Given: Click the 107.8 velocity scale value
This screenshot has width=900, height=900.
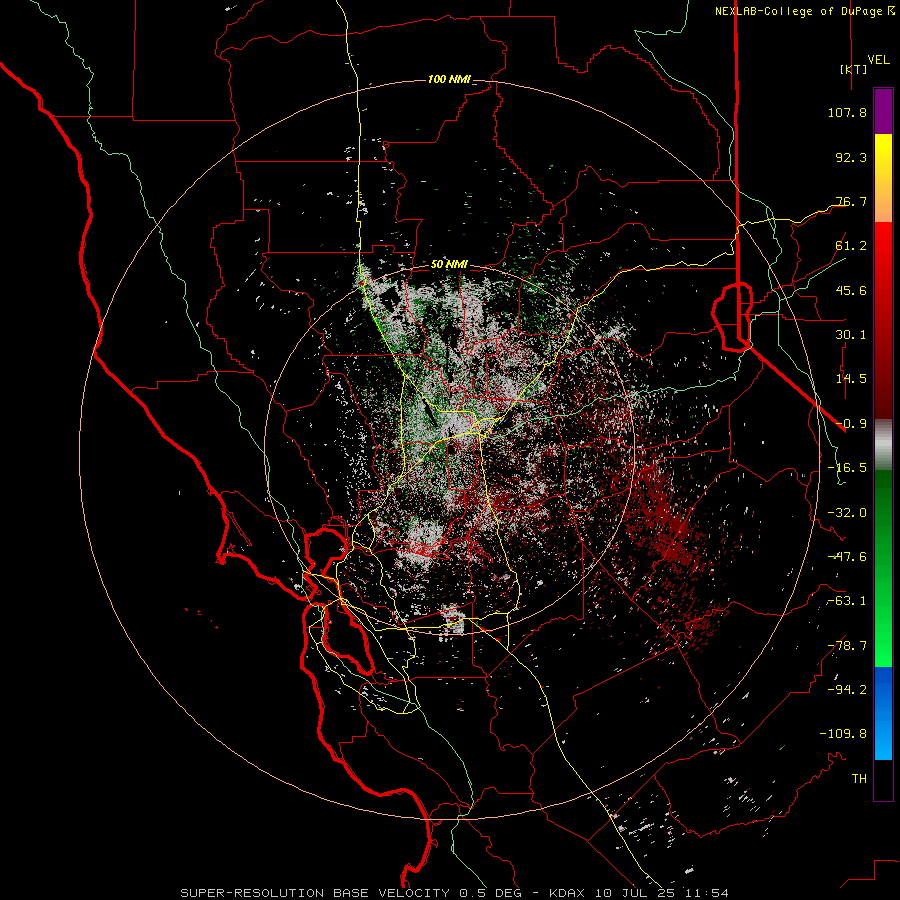Looking at the screenshot, I should [847, 112].
